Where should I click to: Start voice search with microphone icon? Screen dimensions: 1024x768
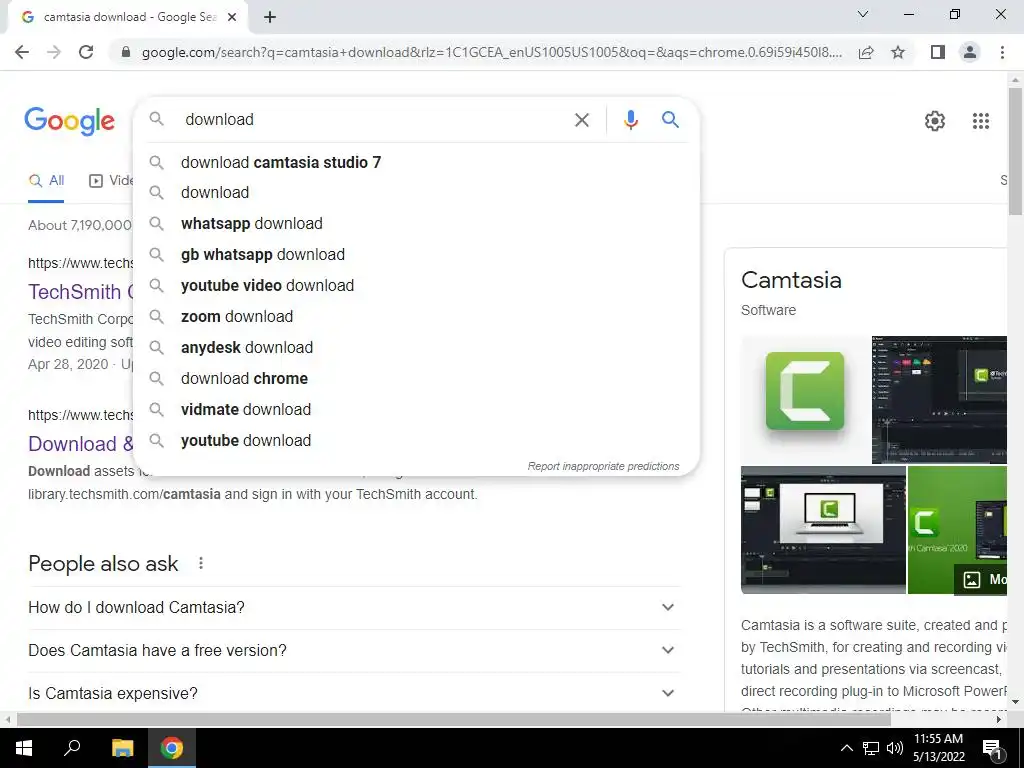tap(630, 120)
